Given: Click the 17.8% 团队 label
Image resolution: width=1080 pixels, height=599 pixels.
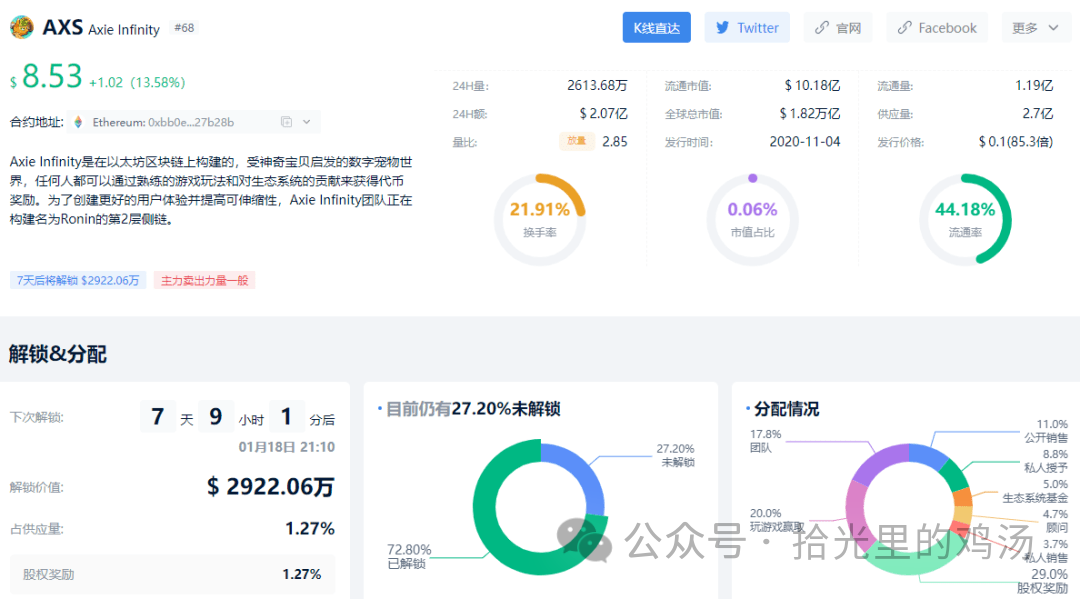Looking at the screenshot, I should (x=765, y=441).
